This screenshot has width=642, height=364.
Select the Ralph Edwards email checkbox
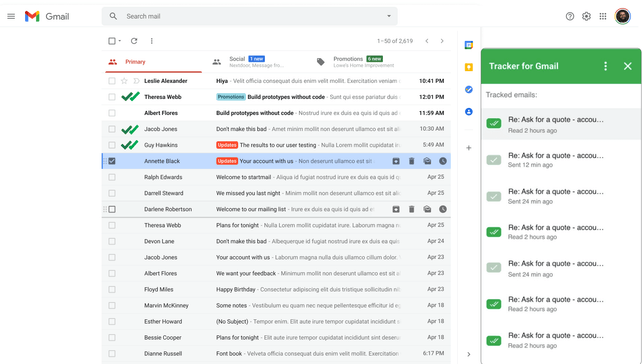[112, 177]
